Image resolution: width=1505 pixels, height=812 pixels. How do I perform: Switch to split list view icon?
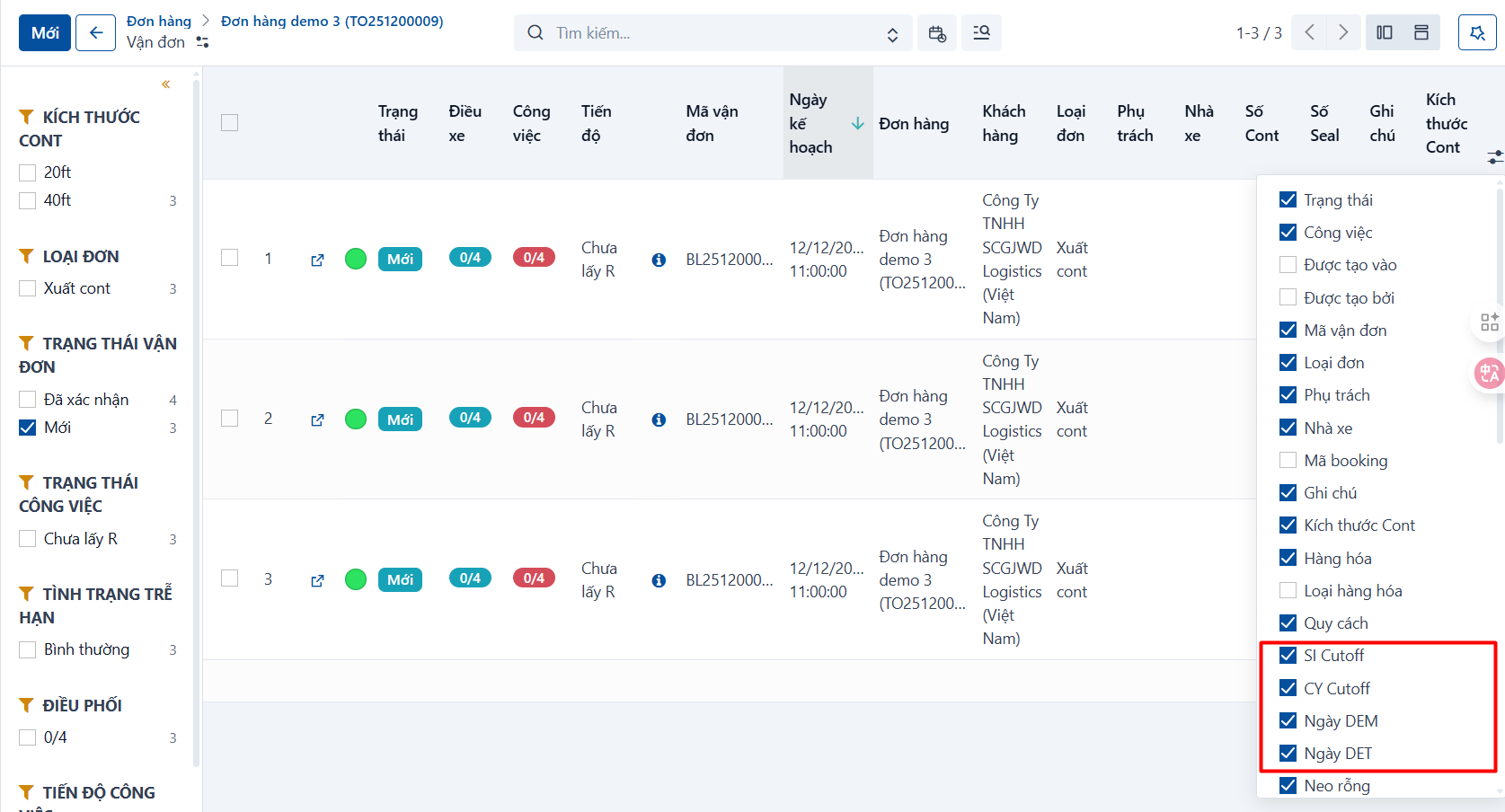coord(1385,32)
